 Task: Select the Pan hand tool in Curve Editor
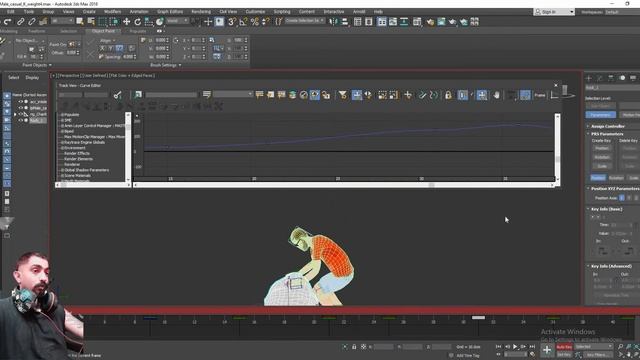[496, 95]
